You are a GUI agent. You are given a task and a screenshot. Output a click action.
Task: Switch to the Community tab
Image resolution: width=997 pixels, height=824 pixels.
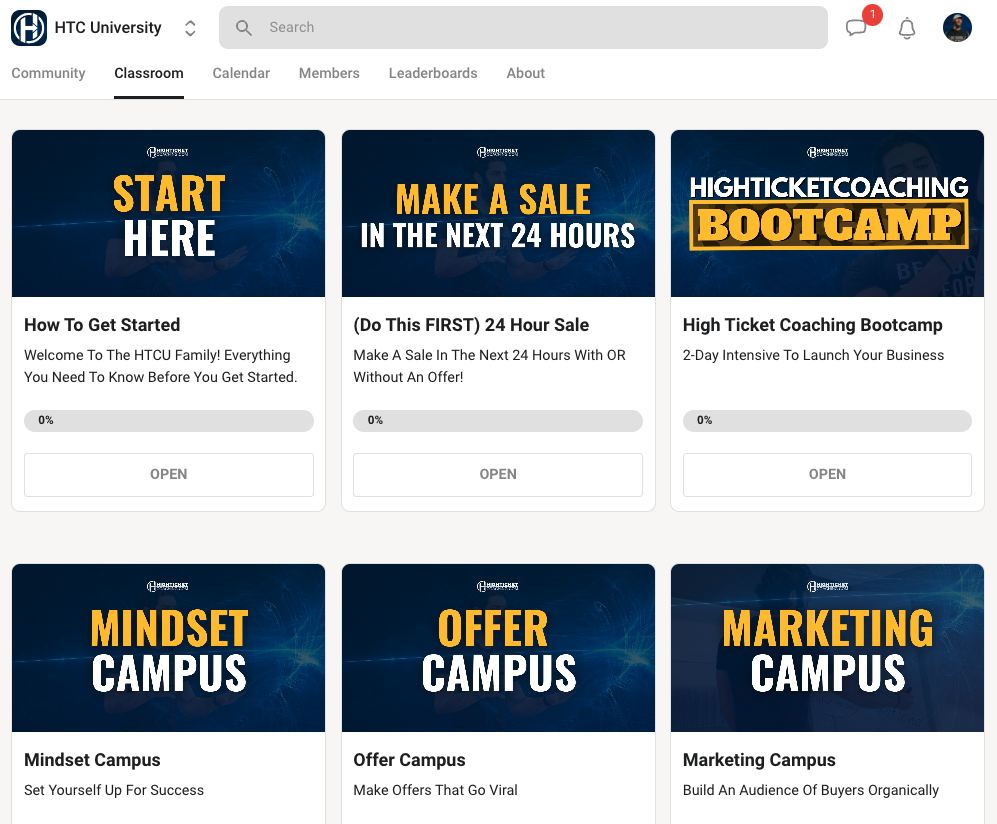click(48, 73)
